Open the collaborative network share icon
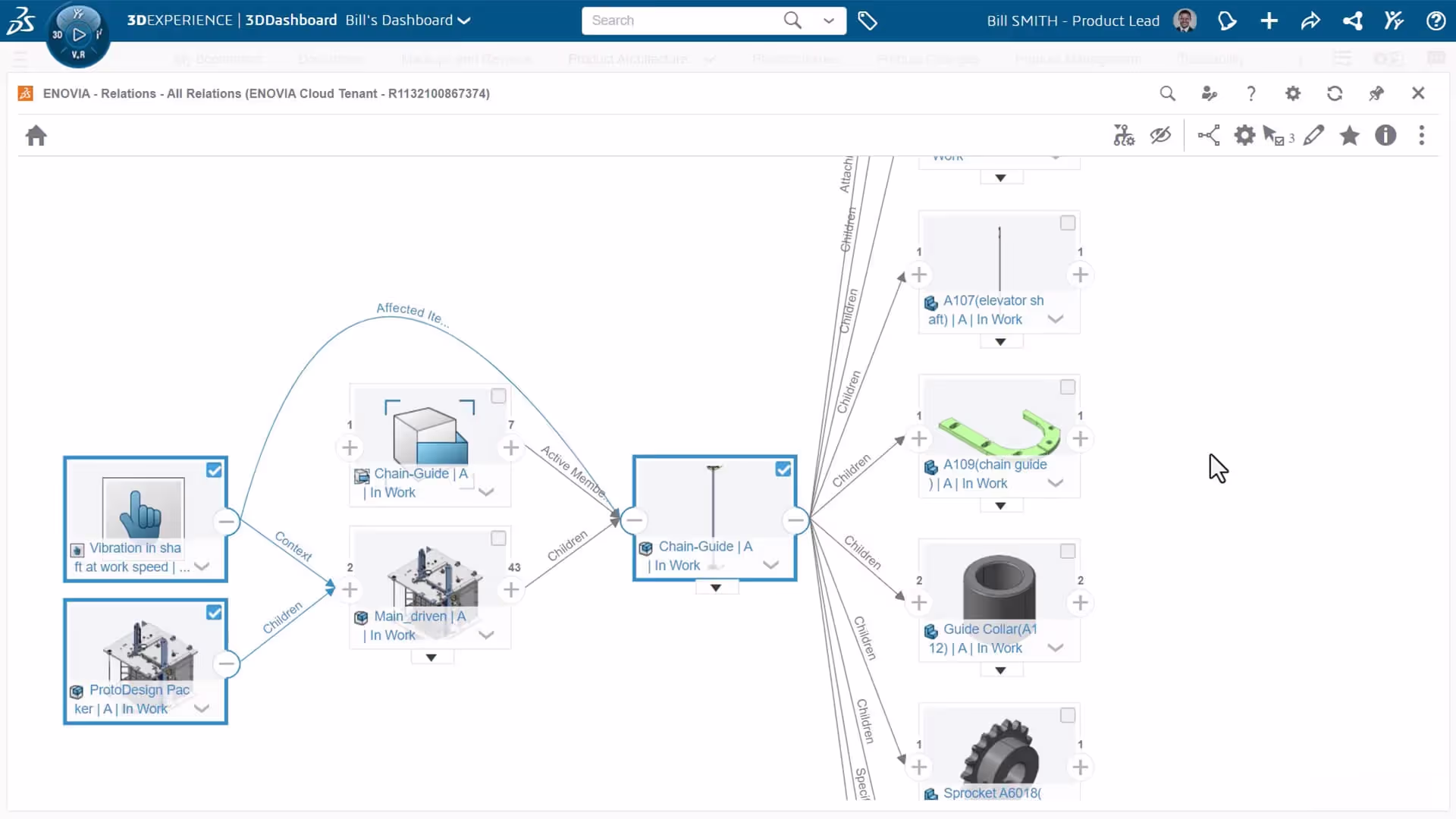 pyautogui.click(x=1353, y=21)
